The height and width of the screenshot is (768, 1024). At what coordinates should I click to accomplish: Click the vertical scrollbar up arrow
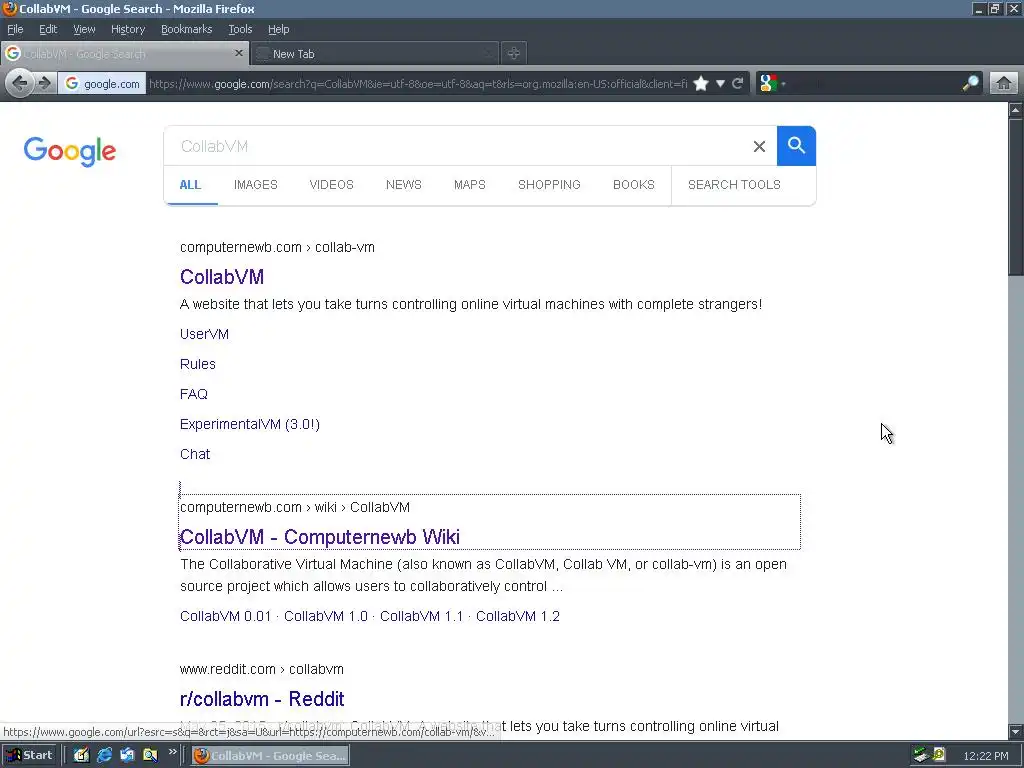point(1016,110)
